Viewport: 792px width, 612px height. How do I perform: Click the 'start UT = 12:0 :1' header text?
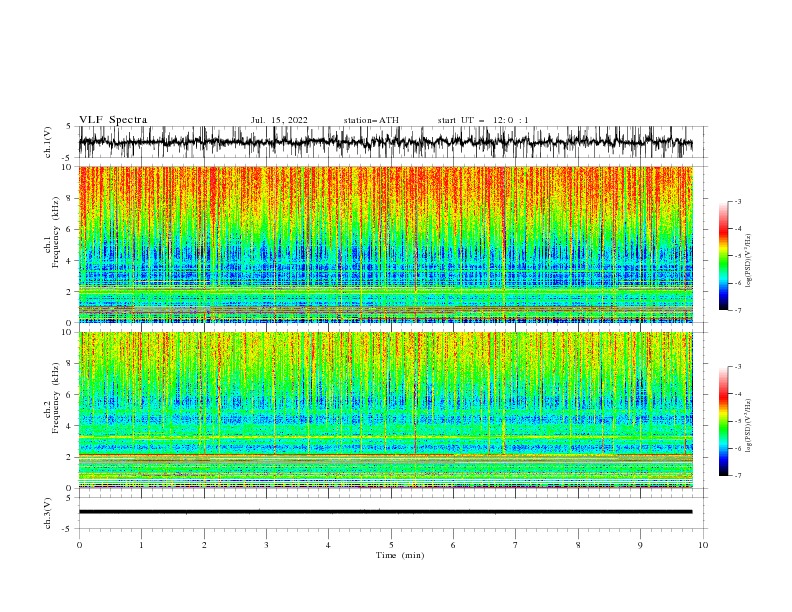483,120
